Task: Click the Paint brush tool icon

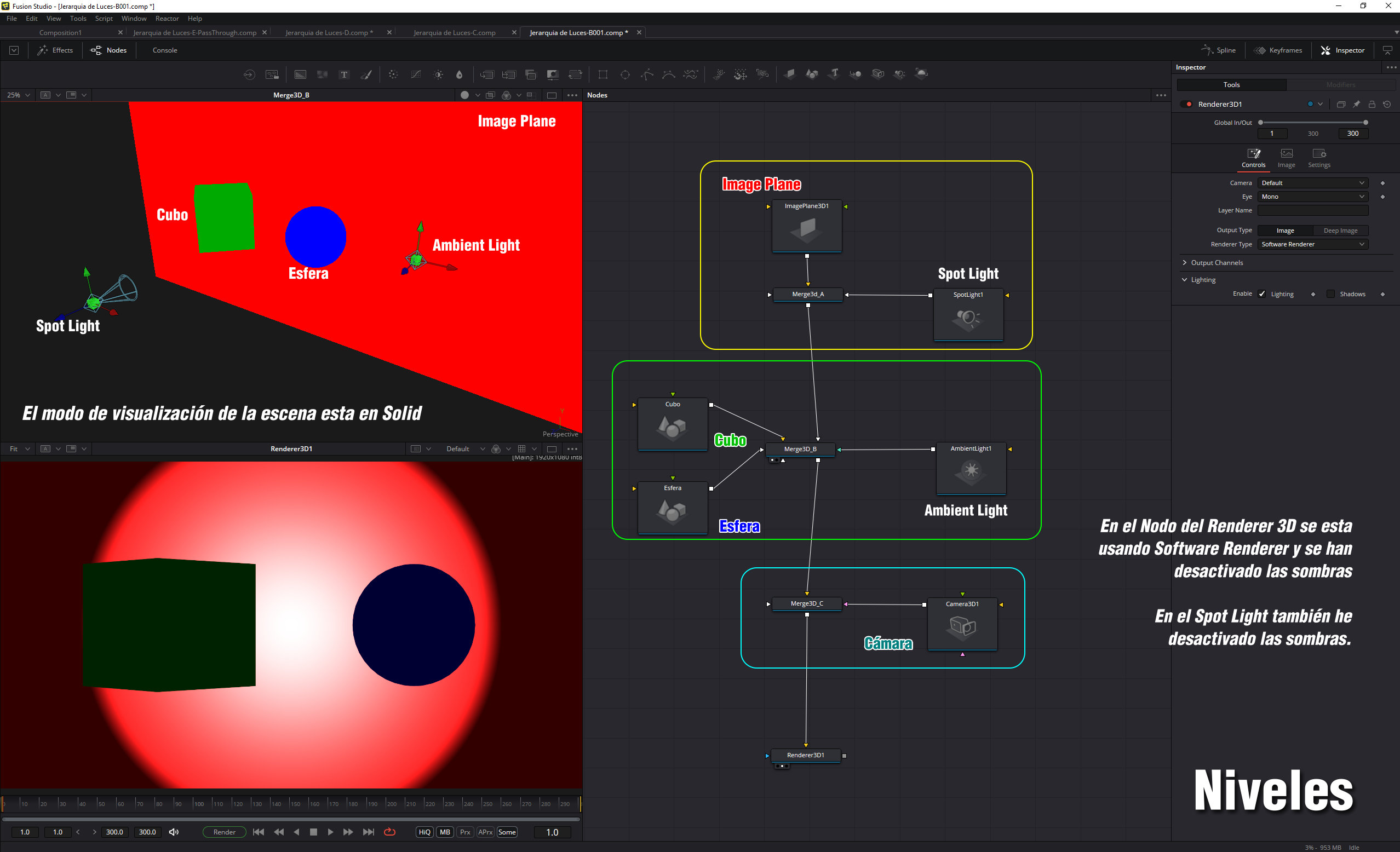Action: [x=366, y=74]
